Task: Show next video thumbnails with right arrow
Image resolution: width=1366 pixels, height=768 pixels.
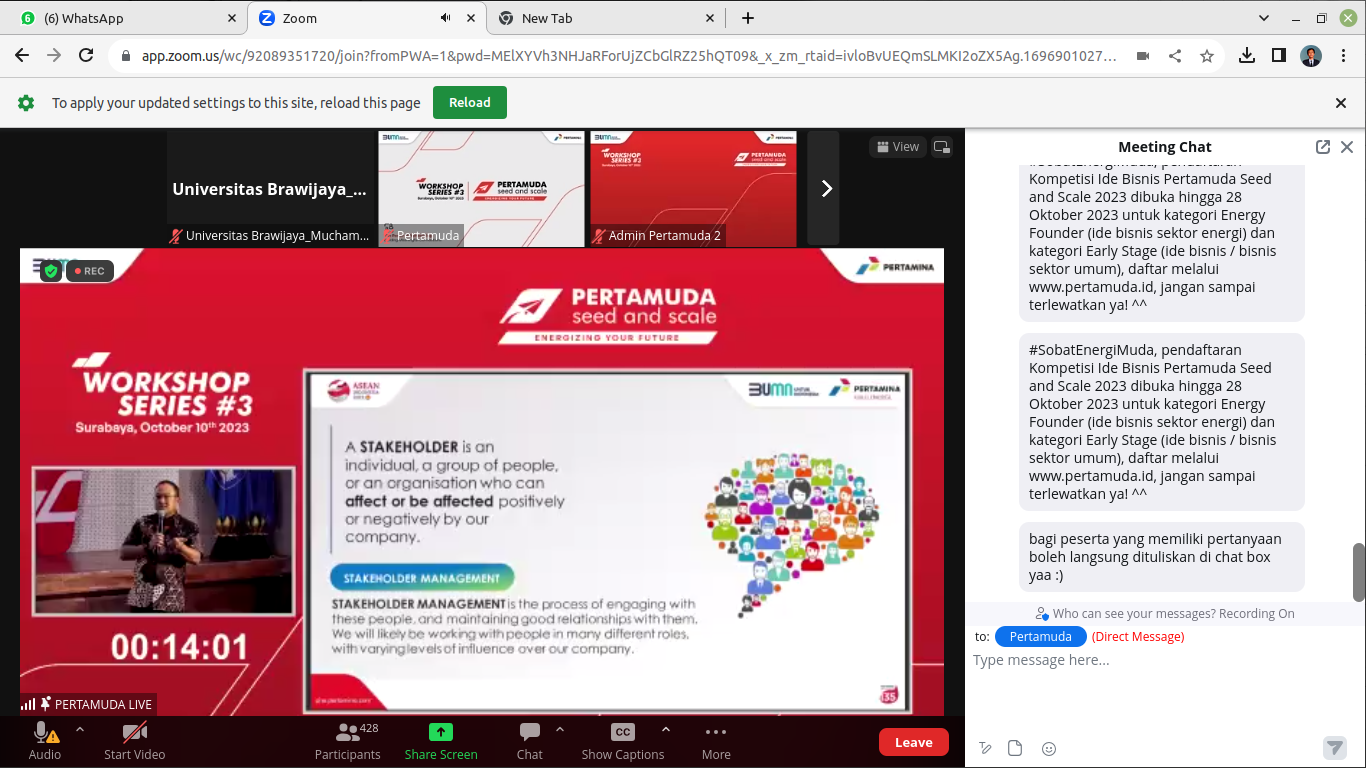Action: coord(826,188)
